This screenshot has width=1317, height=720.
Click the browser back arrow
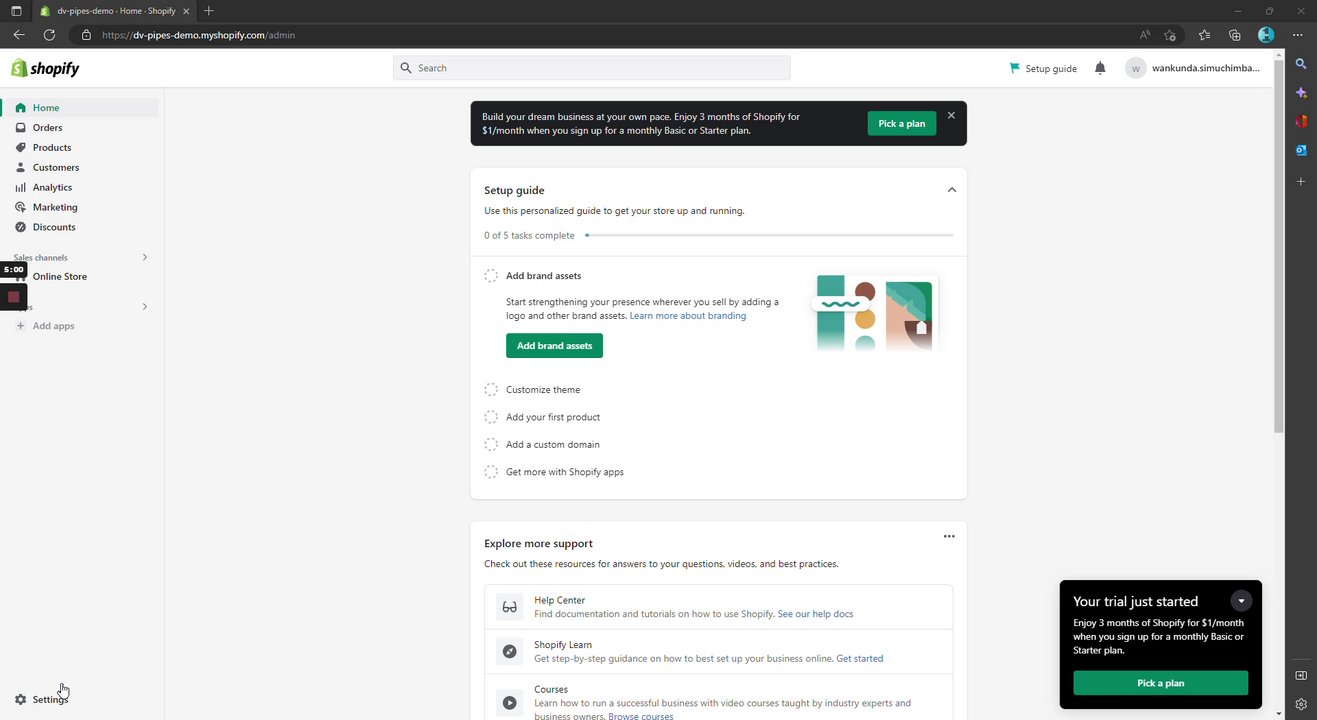pyautogui.click(x=19, y=35)
